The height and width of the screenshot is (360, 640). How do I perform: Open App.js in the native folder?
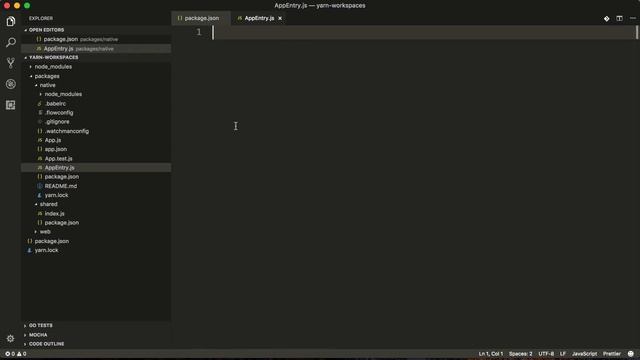(x=53, y=140)
